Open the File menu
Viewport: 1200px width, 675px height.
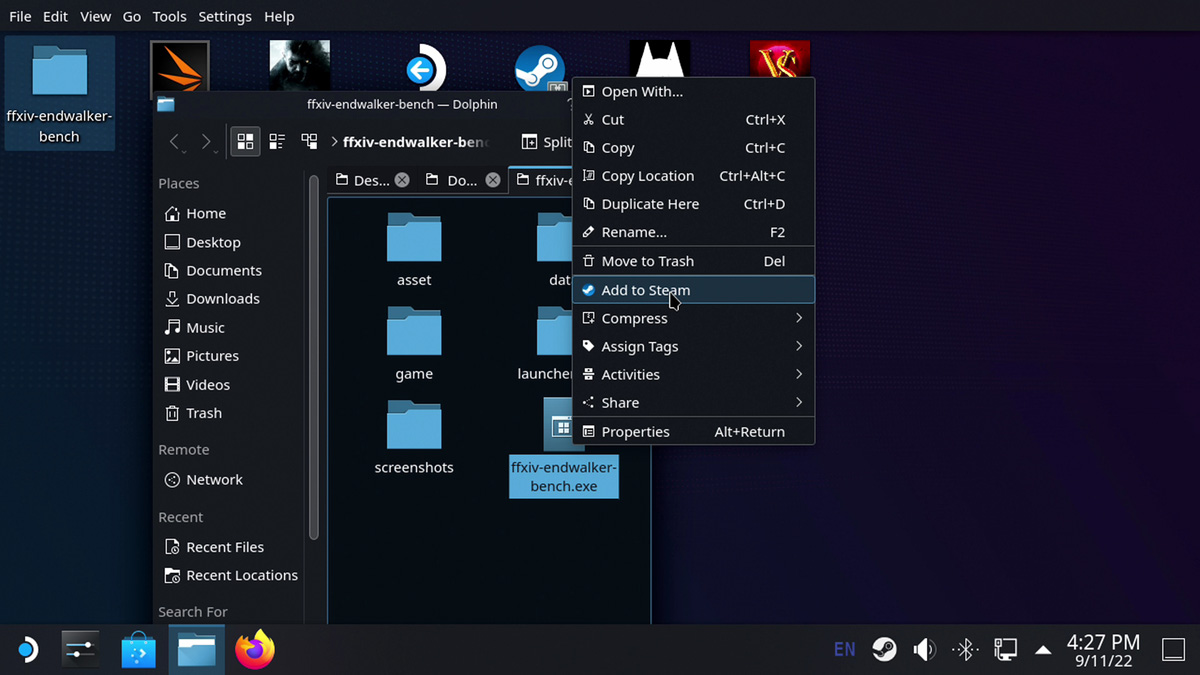click(20, 16)
